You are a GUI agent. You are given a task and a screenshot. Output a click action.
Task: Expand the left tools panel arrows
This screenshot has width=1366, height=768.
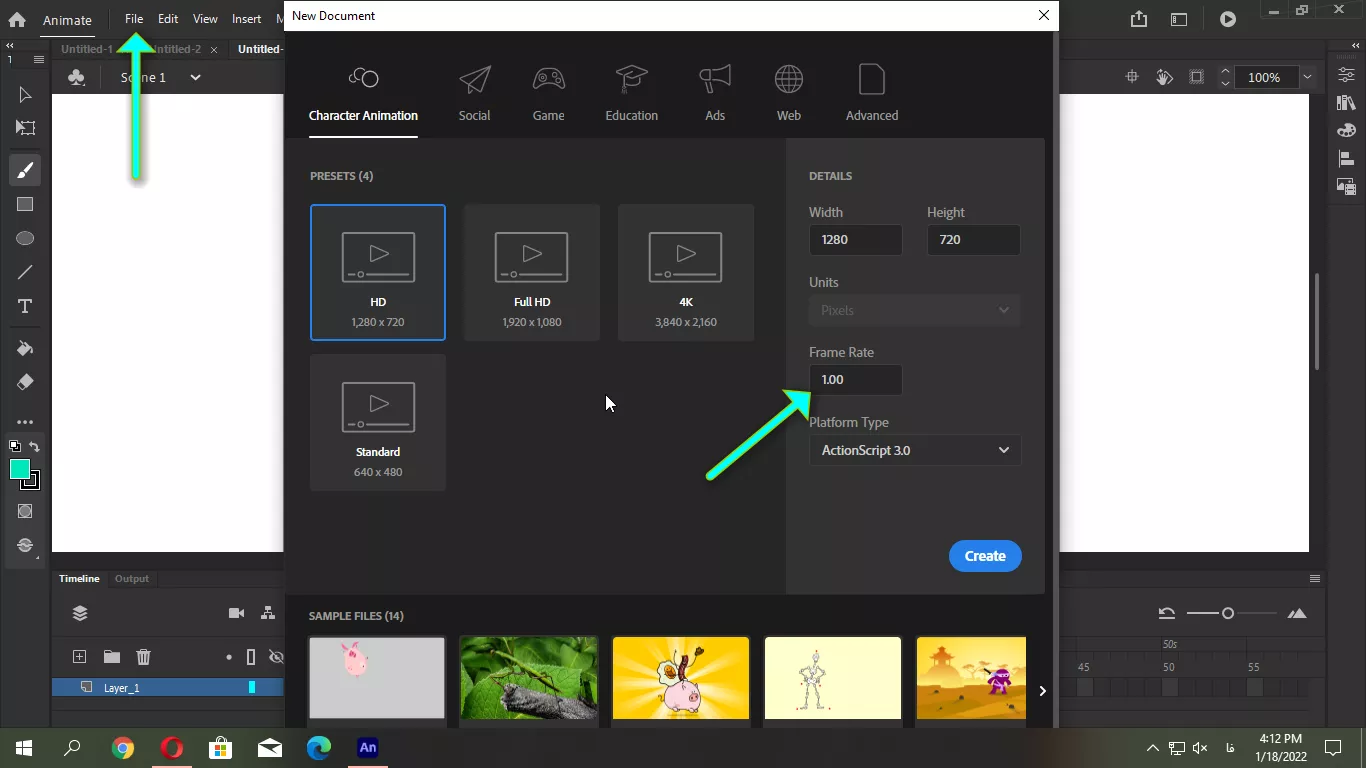click(x=10, y=46)
